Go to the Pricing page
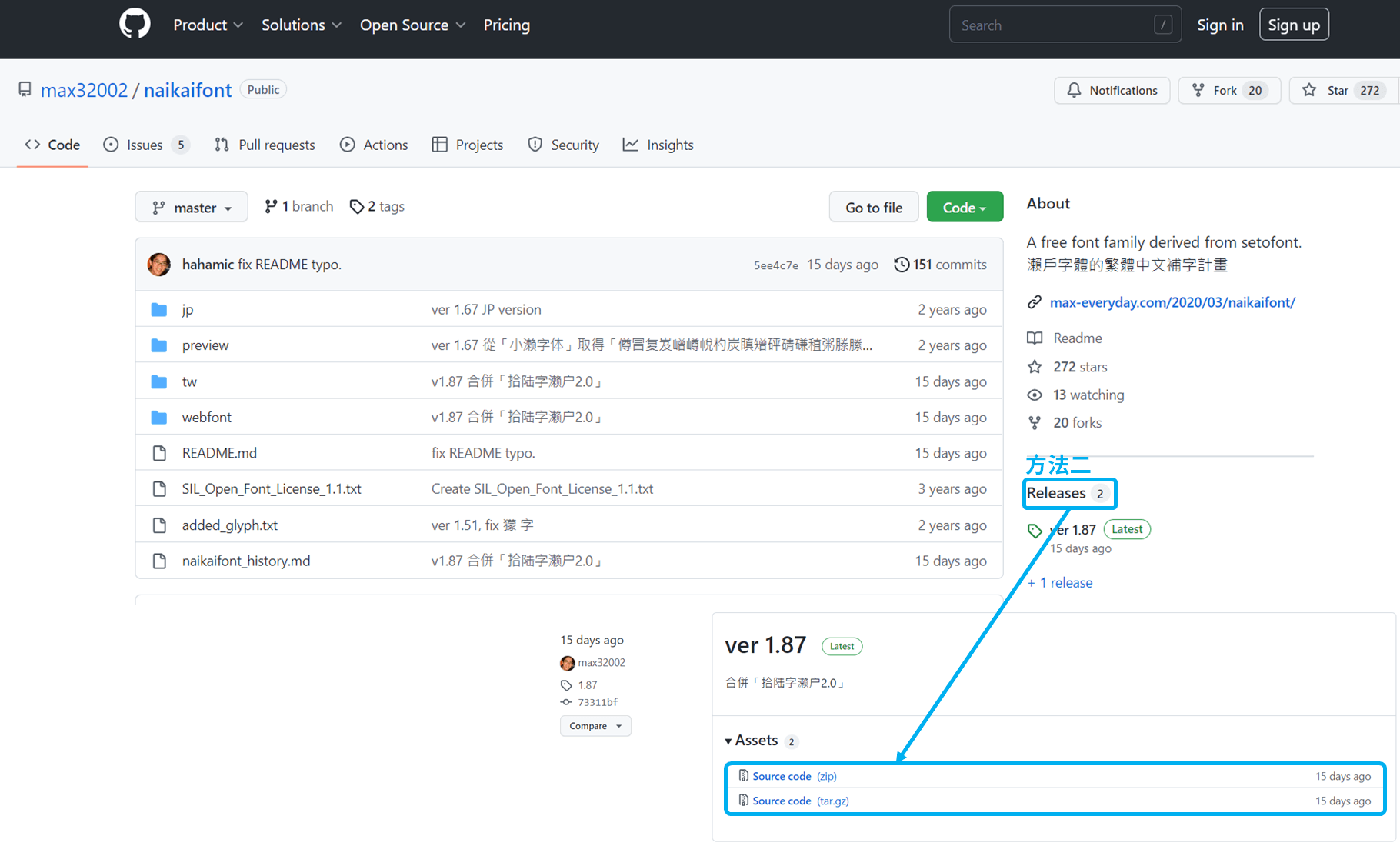 tap(506, 25)
